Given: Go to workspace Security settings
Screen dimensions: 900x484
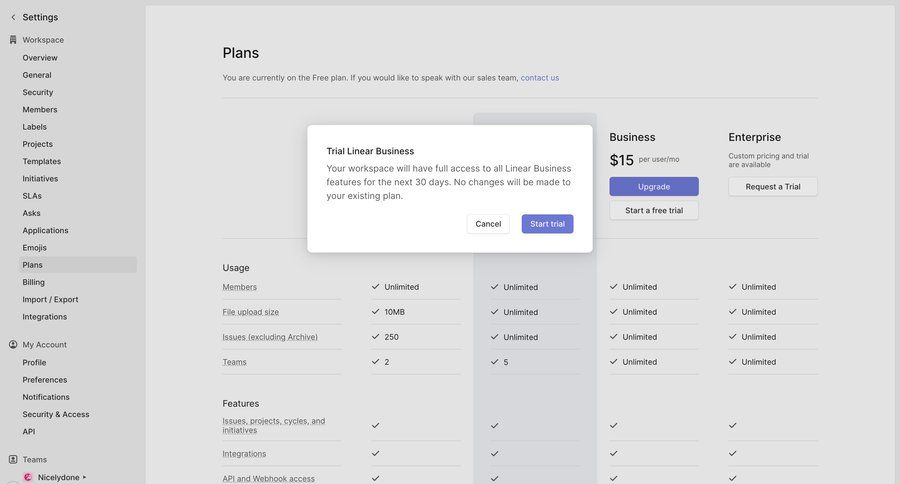Looking at the screenshot, I should (x=38, y=92).
